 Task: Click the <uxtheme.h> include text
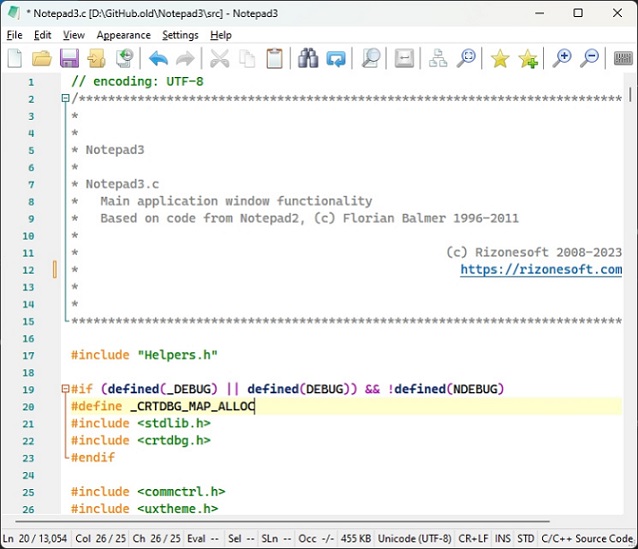[x=178, y=508]
